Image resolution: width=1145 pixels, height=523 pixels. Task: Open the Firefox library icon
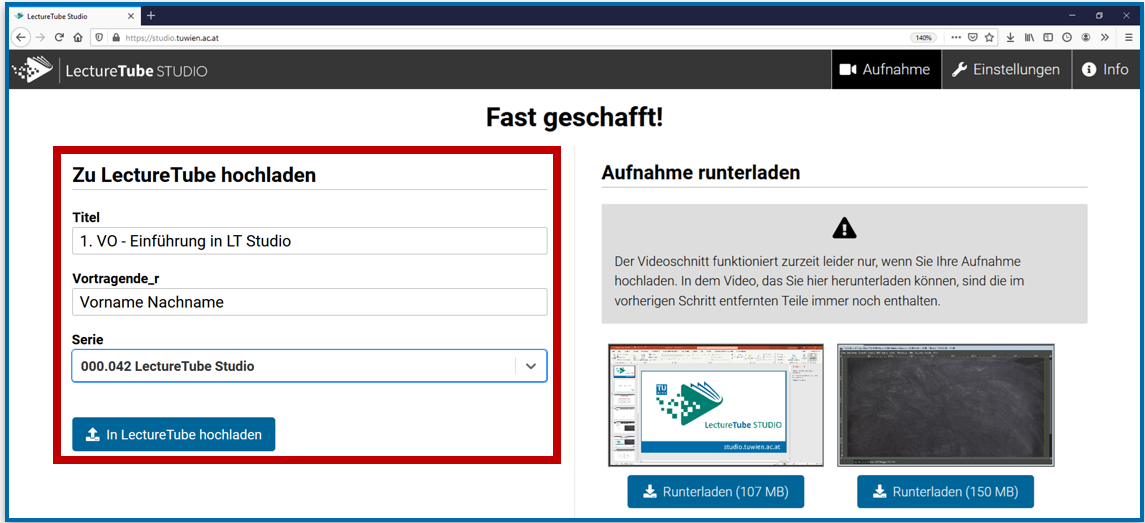[x=1029, y=37]
